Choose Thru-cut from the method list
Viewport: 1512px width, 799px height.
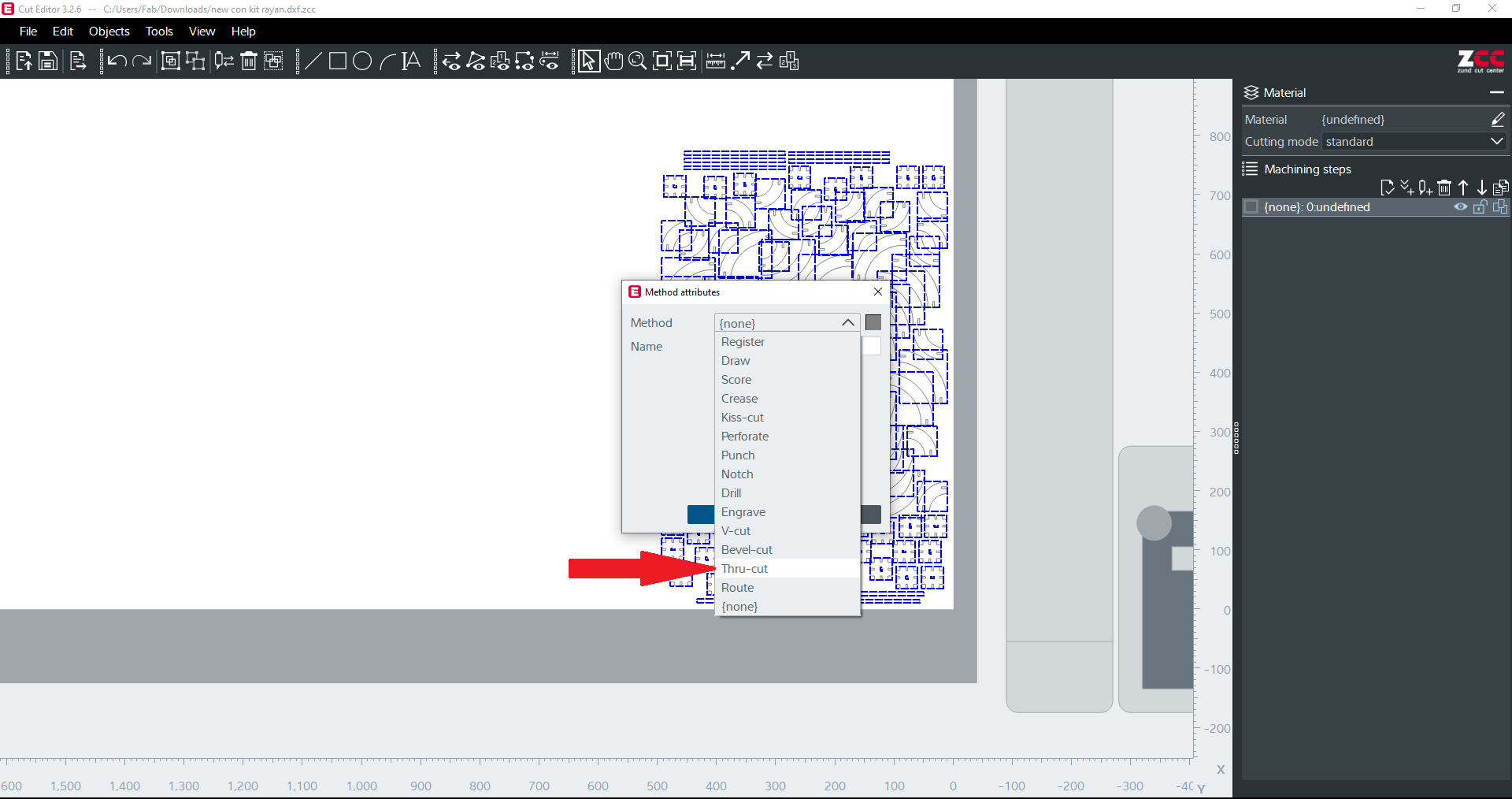(x=745, y=569)
